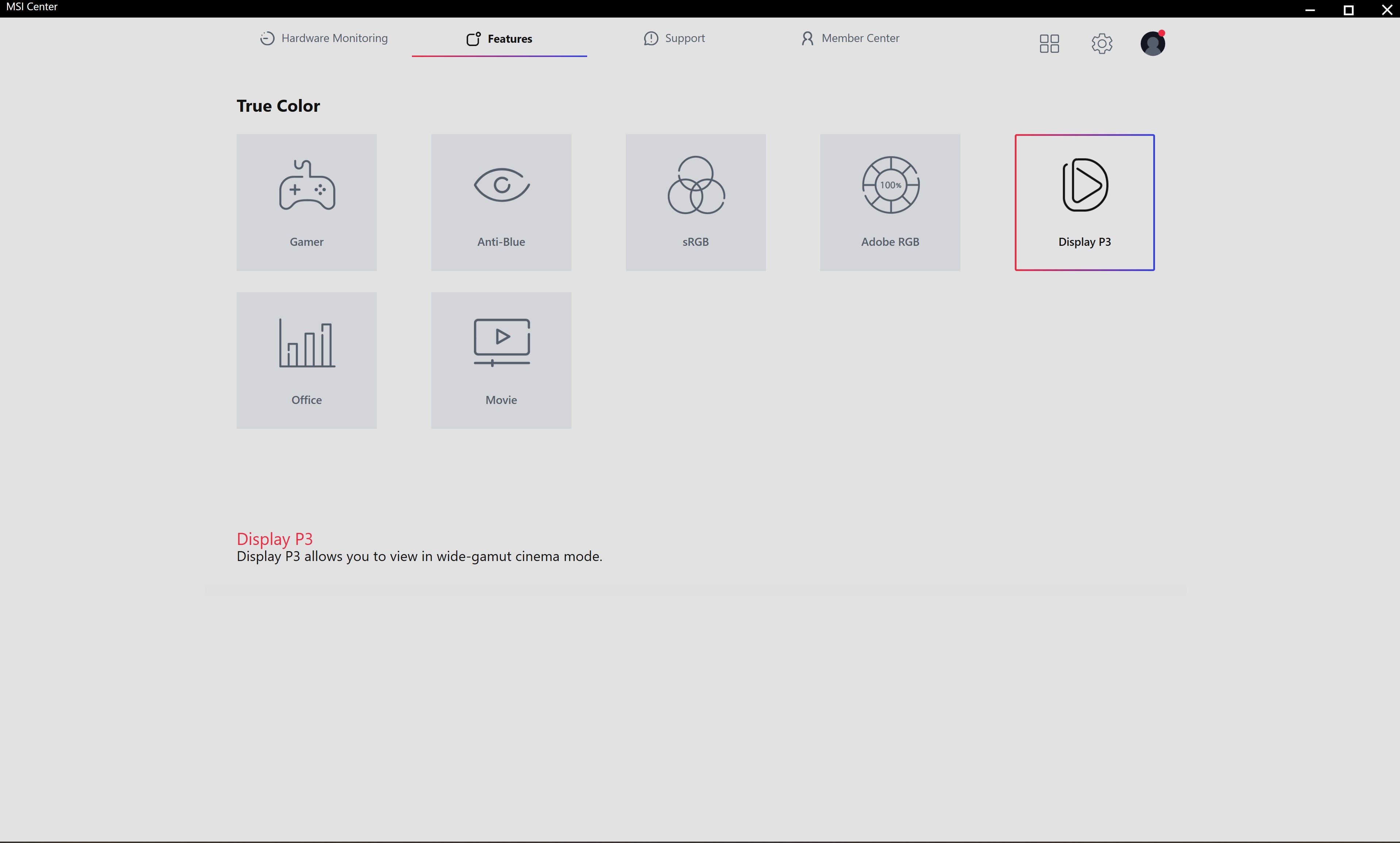Choose the Anti-Blue eye icon
The image size is (1400, 843).
coord(501,184)
